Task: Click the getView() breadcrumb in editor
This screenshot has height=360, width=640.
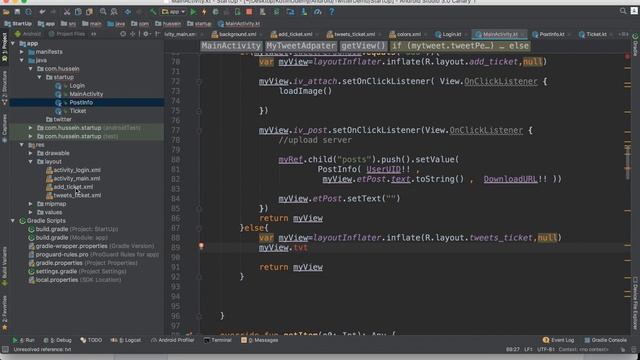Action: tap(363, 46)
